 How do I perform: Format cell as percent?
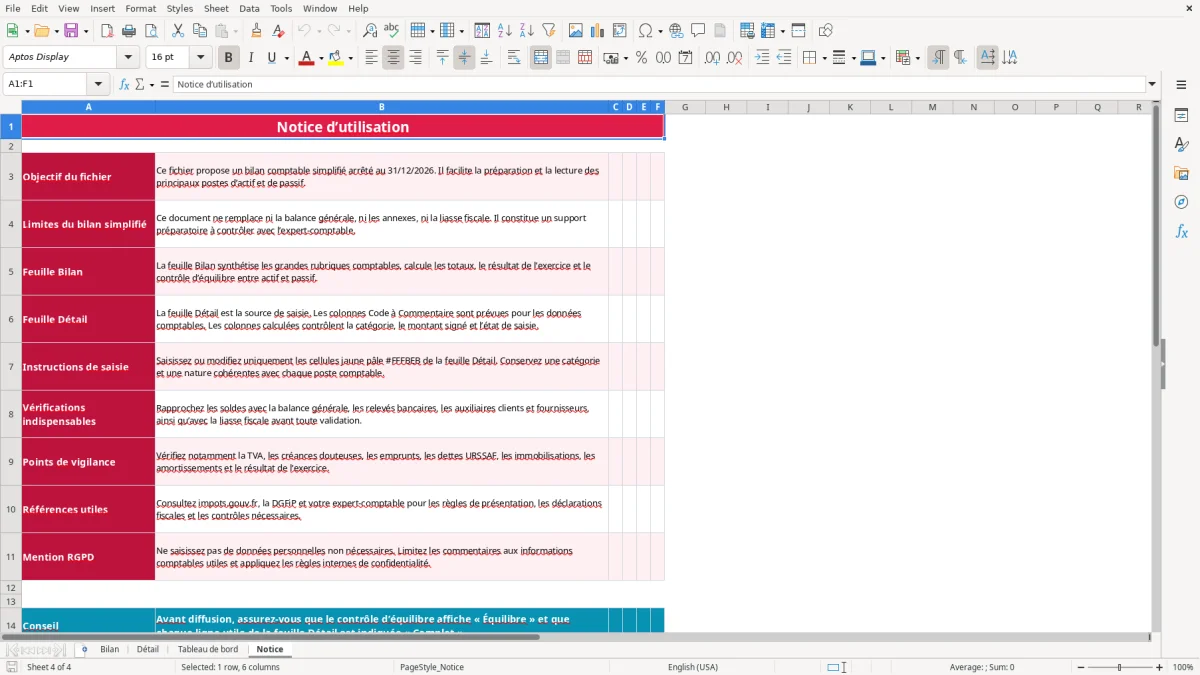point(641,58)
